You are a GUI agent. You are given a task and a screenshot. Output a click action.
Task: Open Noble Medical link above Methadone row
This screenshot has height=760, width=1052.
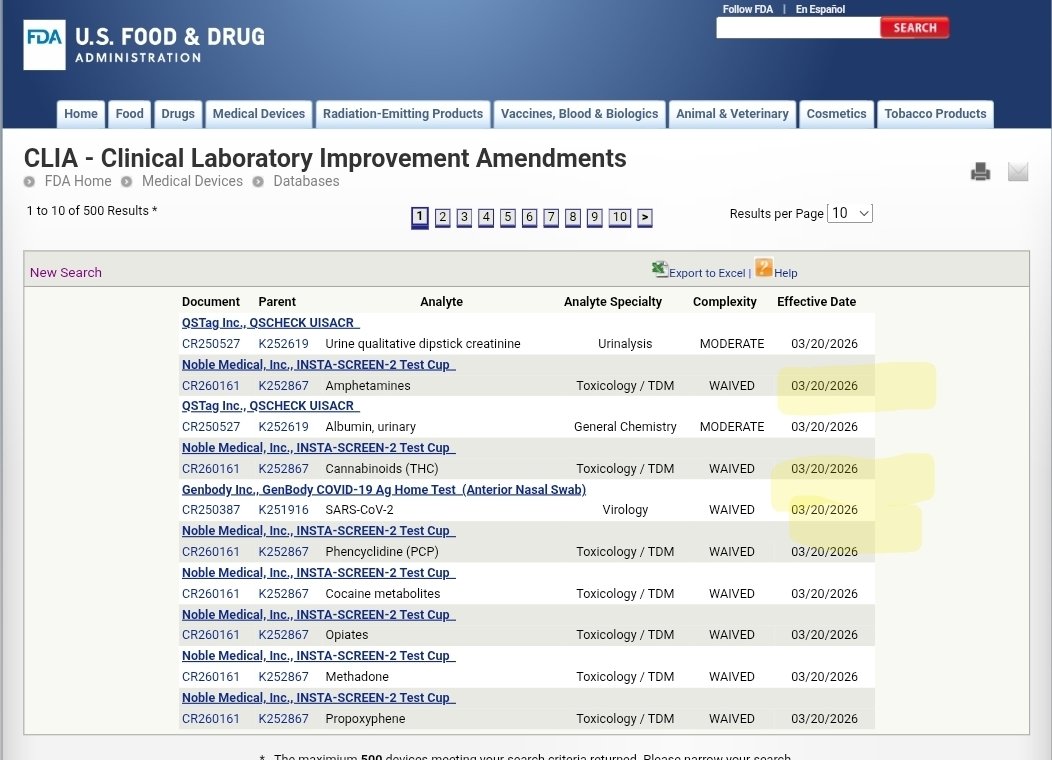click(319, 655)
